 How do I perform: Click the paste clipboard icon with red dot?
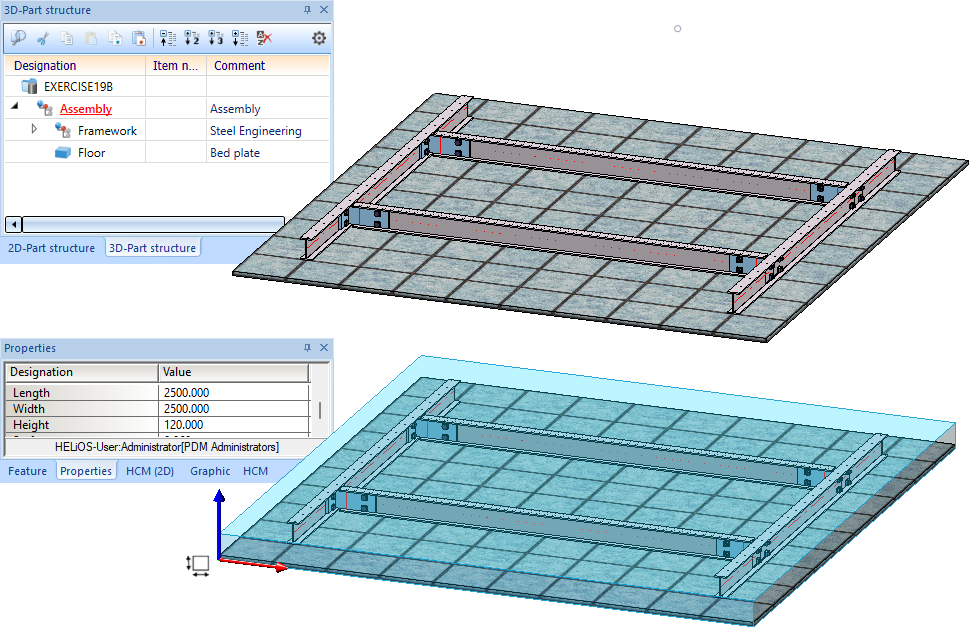pyautogui.click(x=139, y=39)
